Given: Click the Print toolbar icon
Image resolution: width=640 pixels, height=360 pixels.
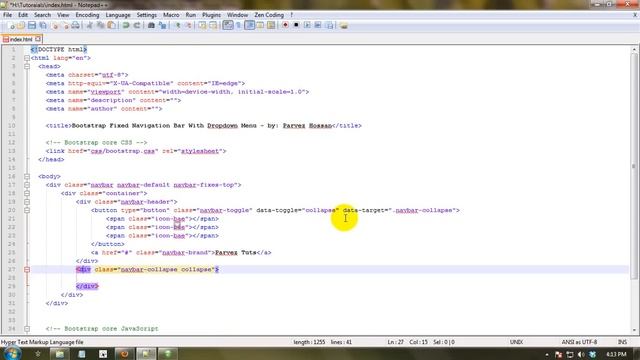Looking at the screenshot, I should (76, 25).
